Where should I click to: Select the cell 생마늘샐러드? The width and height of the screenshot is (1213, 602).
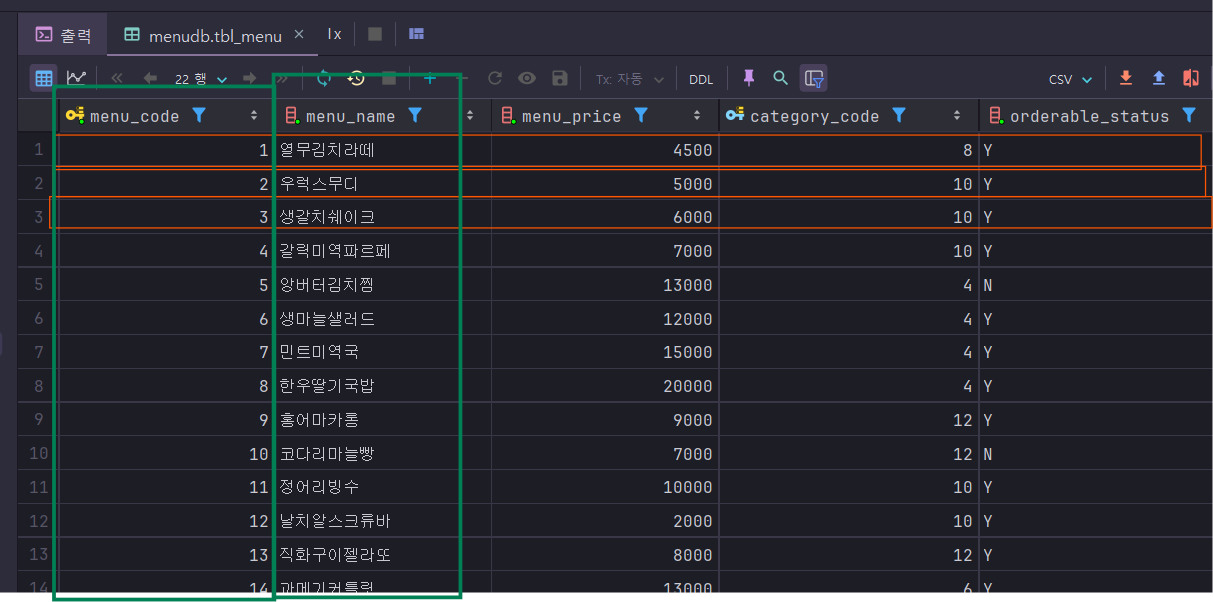383,318
